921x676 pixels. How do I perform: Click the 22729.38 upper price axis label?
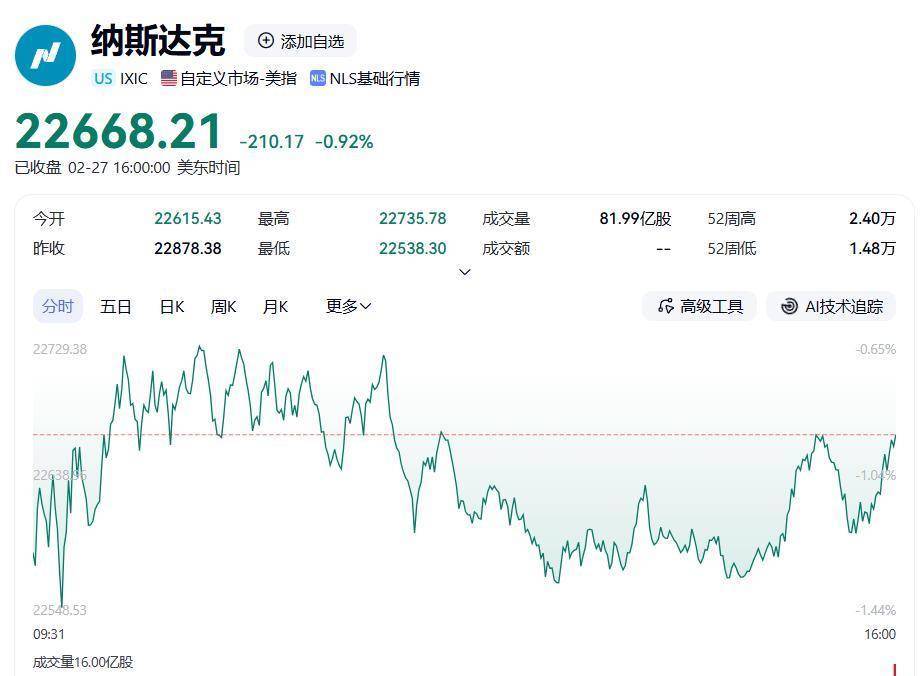pos(60,349)
